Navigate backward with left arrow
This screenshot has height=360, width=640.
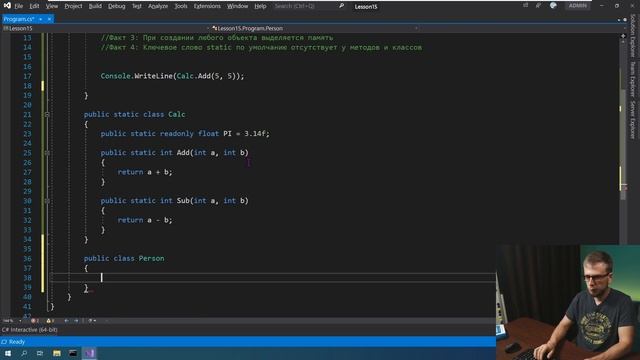(x=67, y=321)
